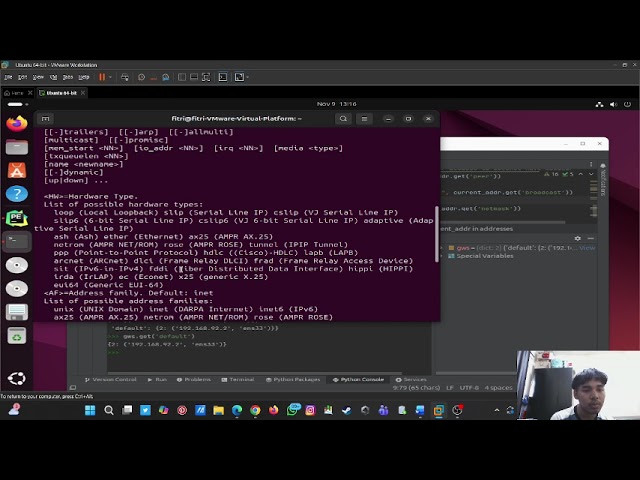Open the Services tool window in PyCharm
This screenshot has width=640, height=480.
click(411, 380)
